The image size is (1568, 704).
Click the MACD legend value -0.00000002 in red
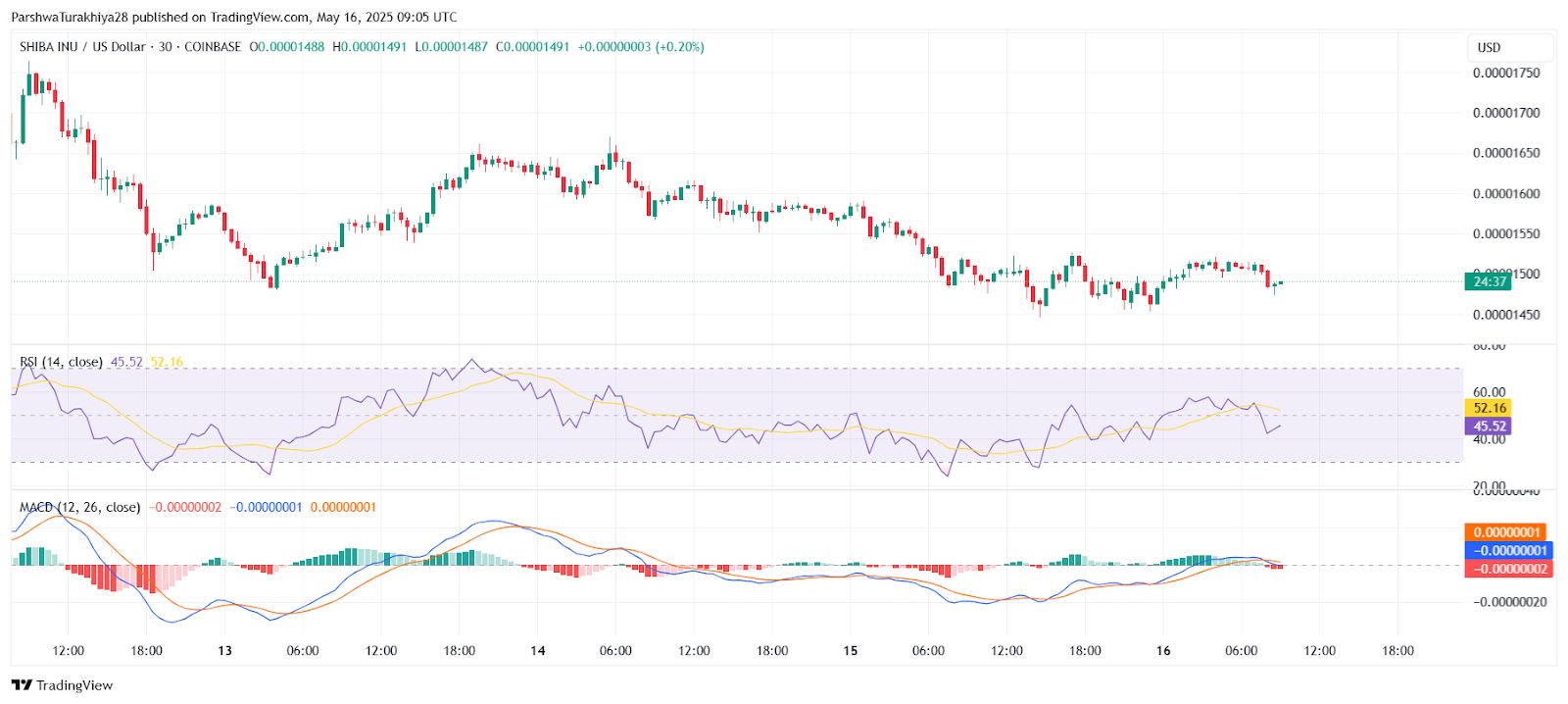(185, 507)
